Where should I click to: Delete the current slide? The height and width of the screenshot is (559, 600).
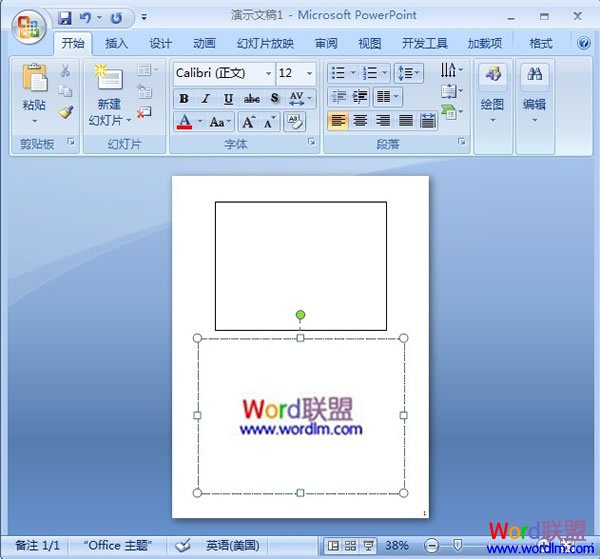point(145,112)
